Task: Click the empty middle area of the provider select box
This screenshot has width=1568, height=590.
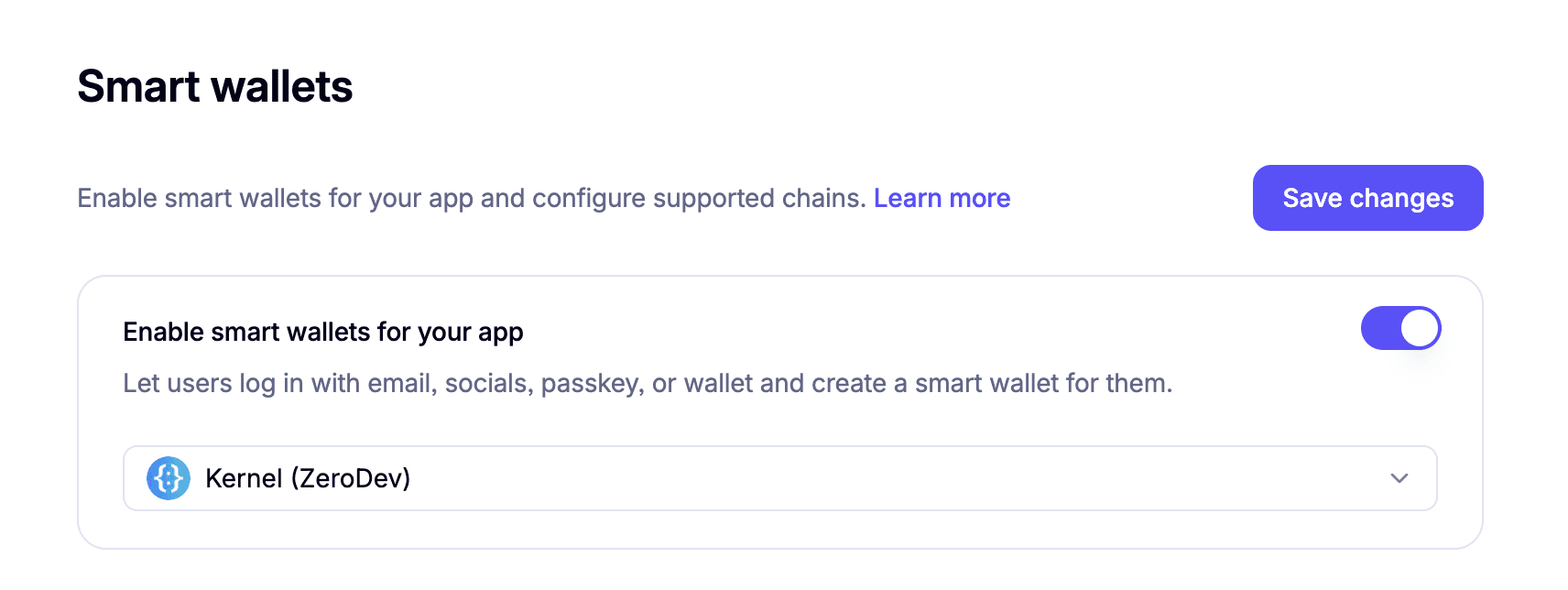Action: [x=898, y=478]
